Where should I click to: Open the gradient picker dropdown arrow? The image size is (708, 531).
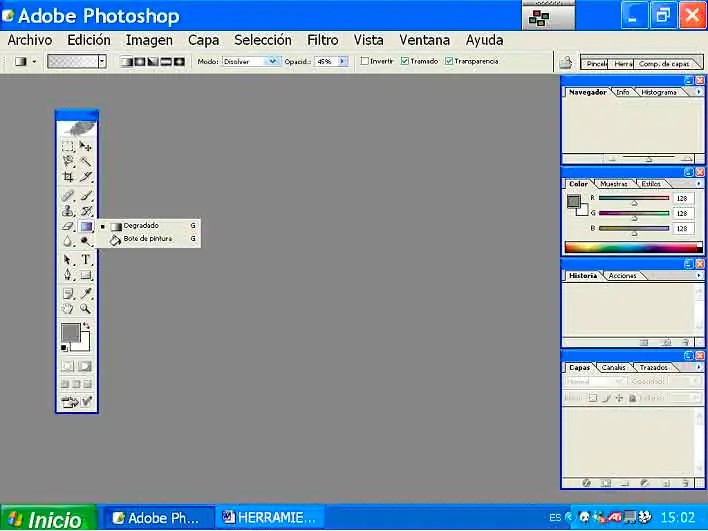tap(102, 61)
